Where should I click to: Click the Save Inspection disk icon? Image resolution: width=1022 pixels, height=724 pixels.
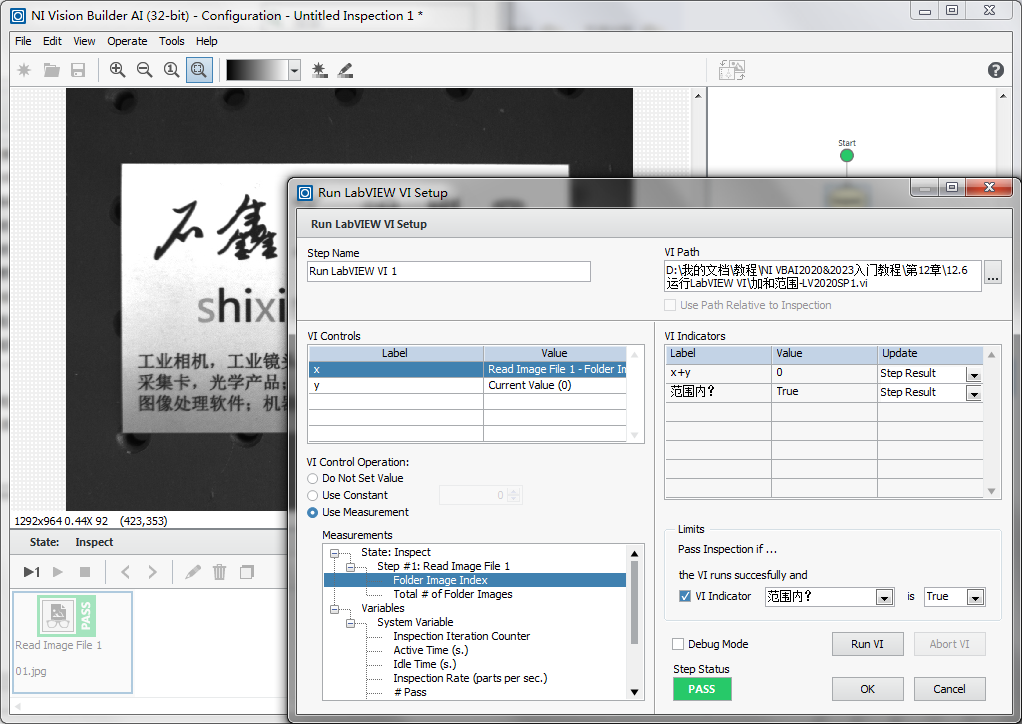click(x=78, y=70)
